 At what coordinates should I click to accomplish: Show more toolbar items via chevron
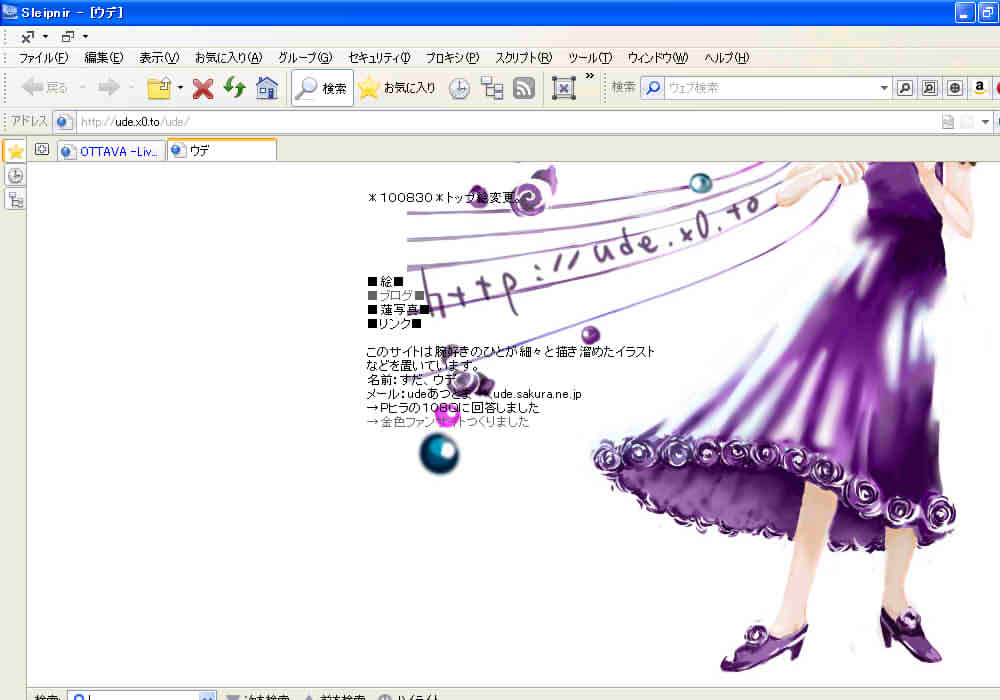pyautogui.click(x=590, y=77)
